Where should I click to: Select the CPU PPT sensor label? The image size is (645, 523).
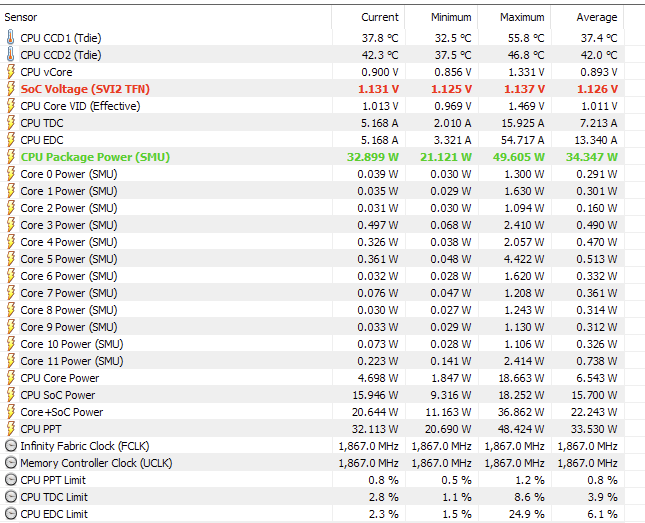[41, 429]
